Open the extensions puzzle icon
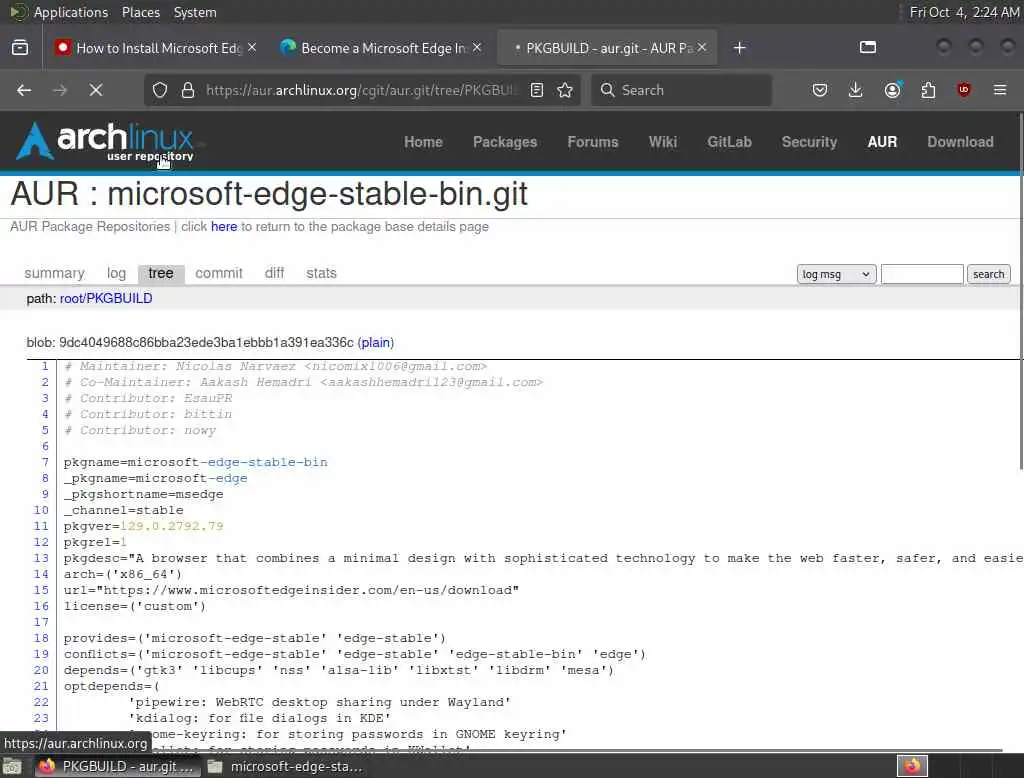The image size is (1024, 778). (x=928, y=90)
